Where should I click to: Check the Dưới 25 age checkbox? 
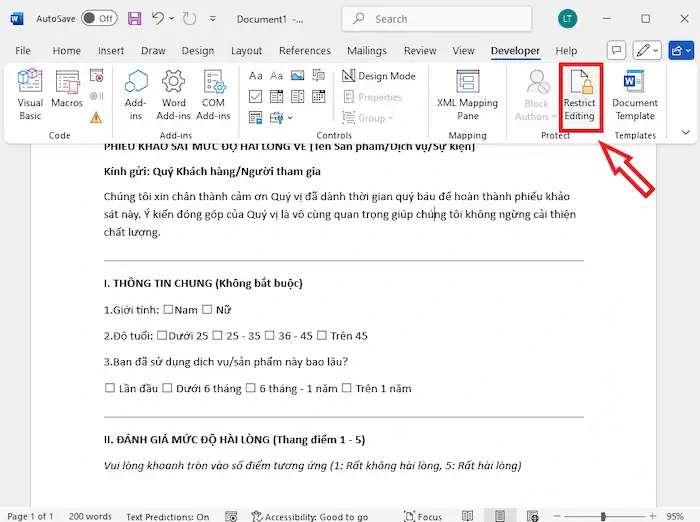[161, 336]
